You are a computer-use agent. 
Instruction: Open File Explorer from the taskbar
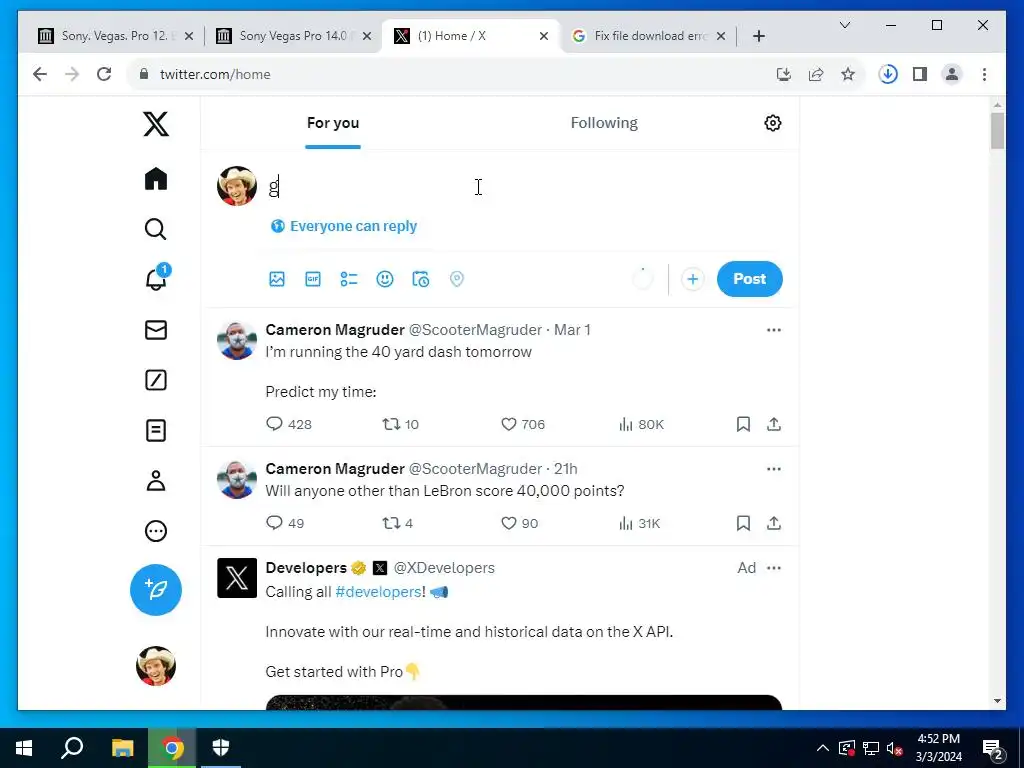tap(122, 748)
